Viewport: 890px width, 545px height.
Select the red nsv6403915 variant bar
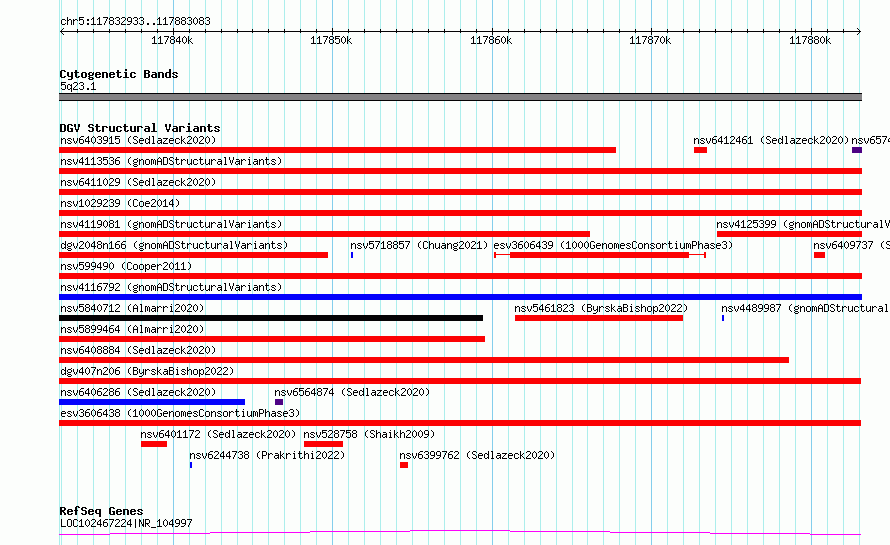(338, 150)
